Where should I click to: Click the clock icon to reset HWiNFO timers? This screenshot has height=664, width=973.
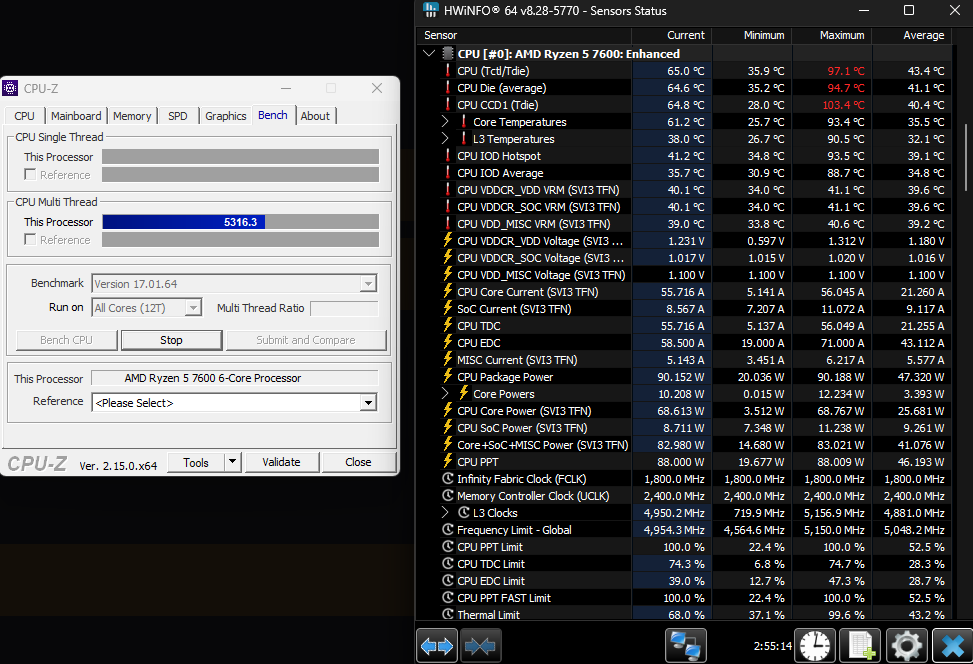(x=815, y=646)
